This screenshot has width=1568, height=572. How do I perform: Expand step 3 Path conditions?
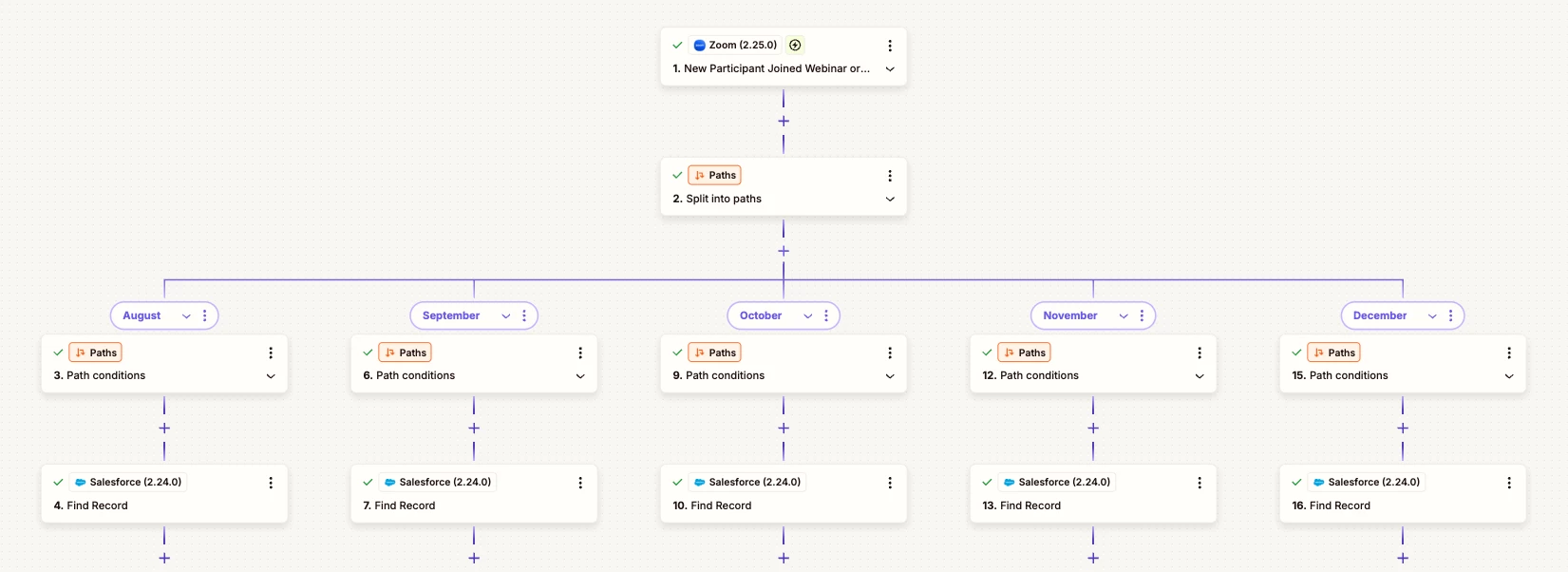pyautogui.click(x=271, y=376)
